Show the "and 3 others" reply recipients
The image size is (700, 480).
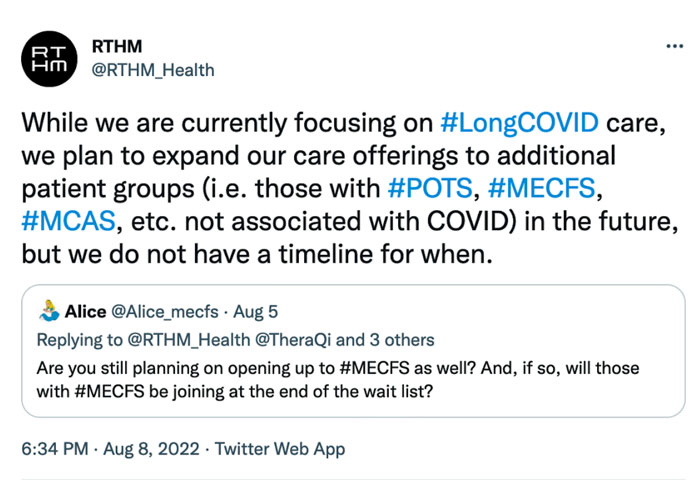(x=385, y=340)
